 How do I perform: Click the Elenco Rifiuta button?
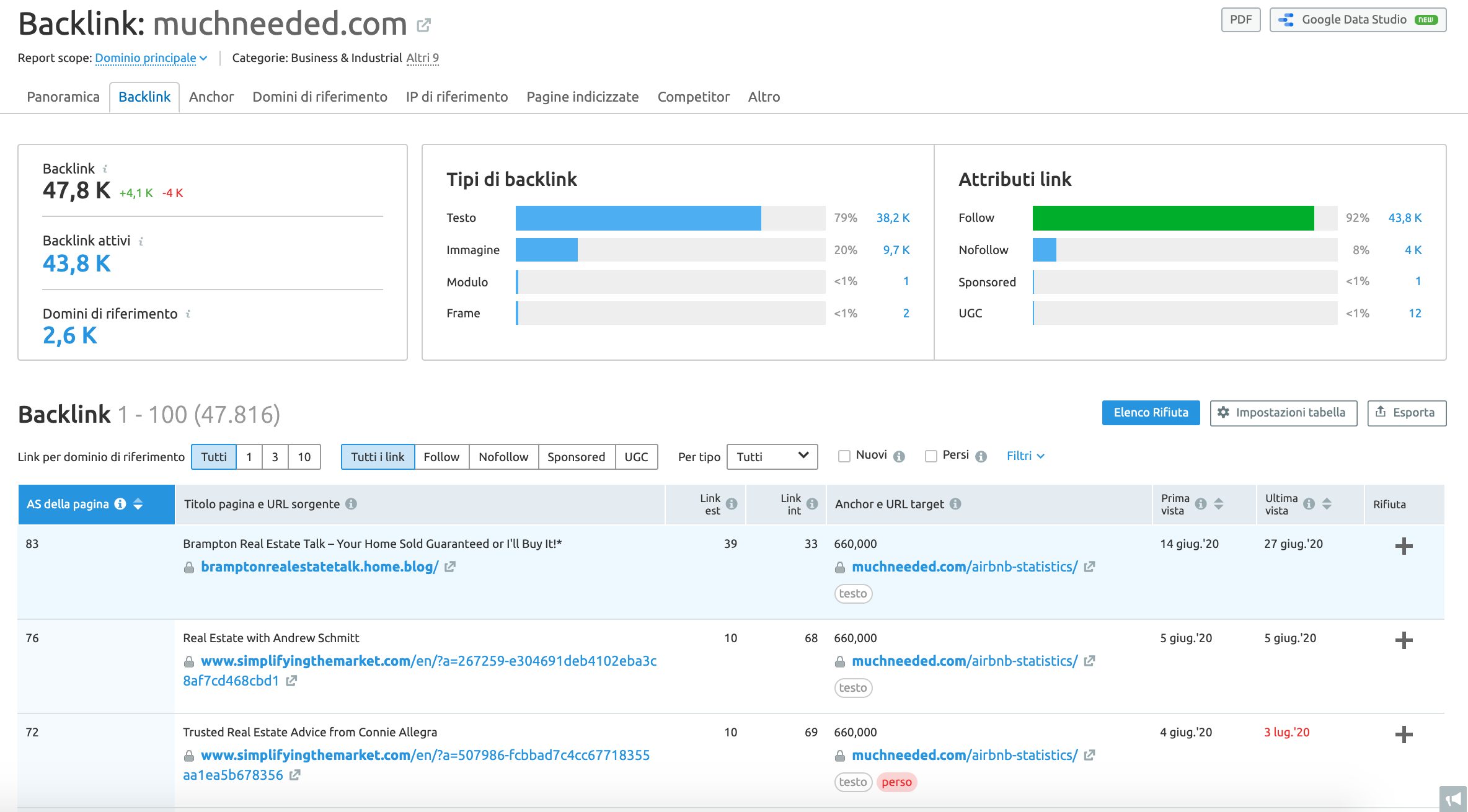click(x=1151, y=413)
